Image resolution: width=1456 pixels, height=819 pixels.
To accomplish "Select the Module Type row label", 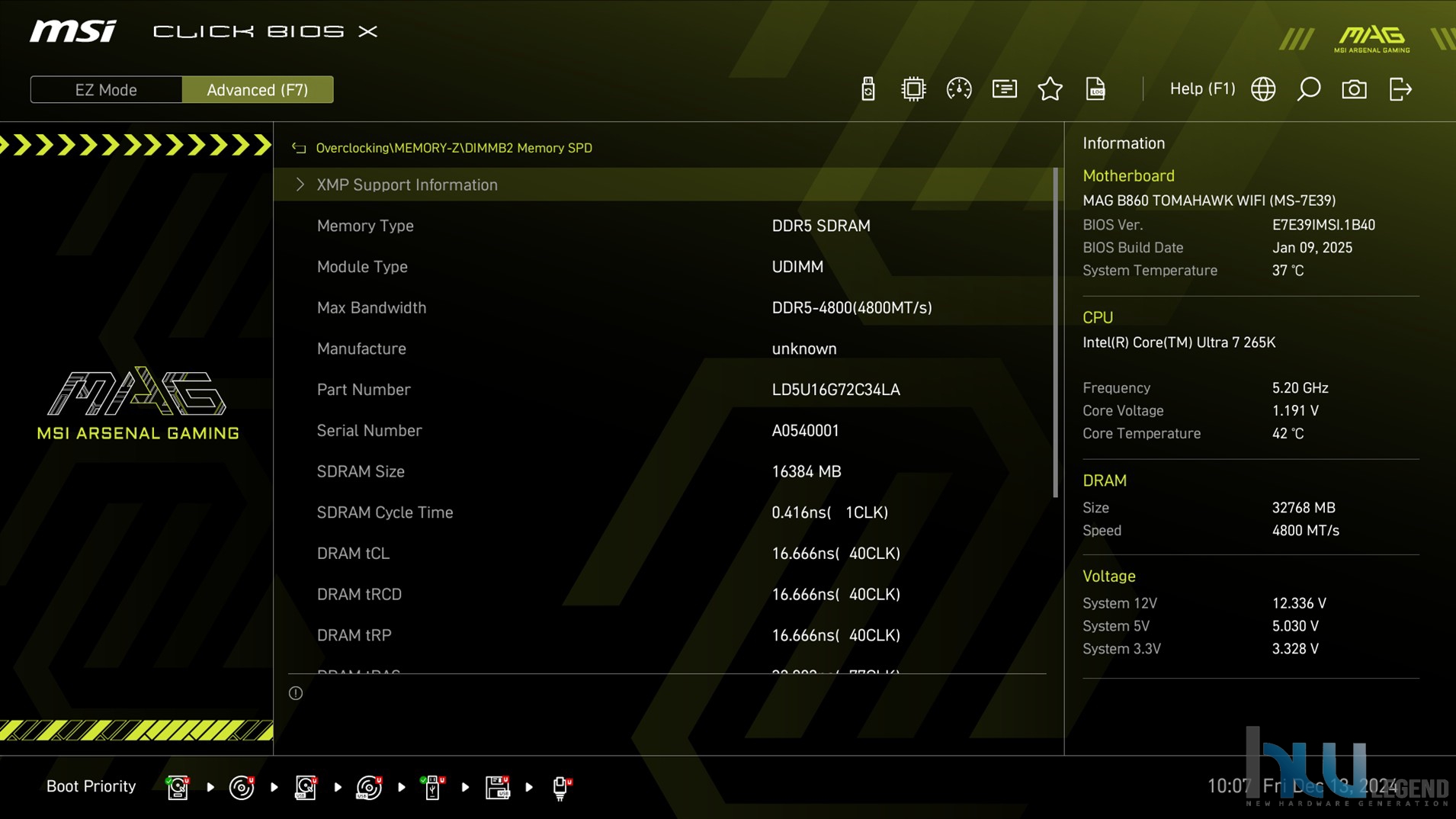I will click(362, 267).
